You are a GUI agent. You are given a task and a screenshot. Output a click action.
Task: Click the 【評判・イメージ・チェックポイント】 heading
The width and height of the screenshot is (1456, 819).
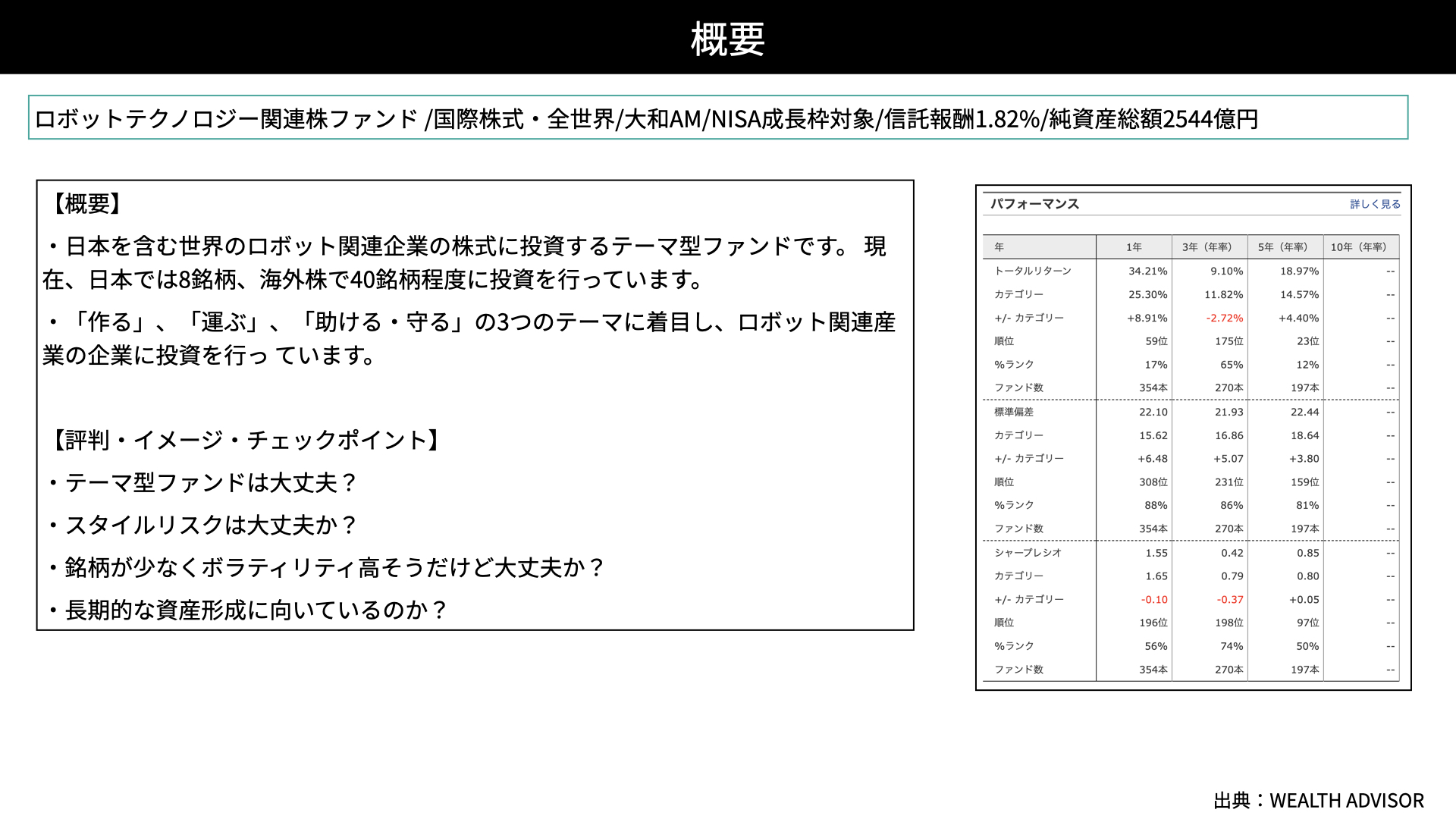coord(246,440)
